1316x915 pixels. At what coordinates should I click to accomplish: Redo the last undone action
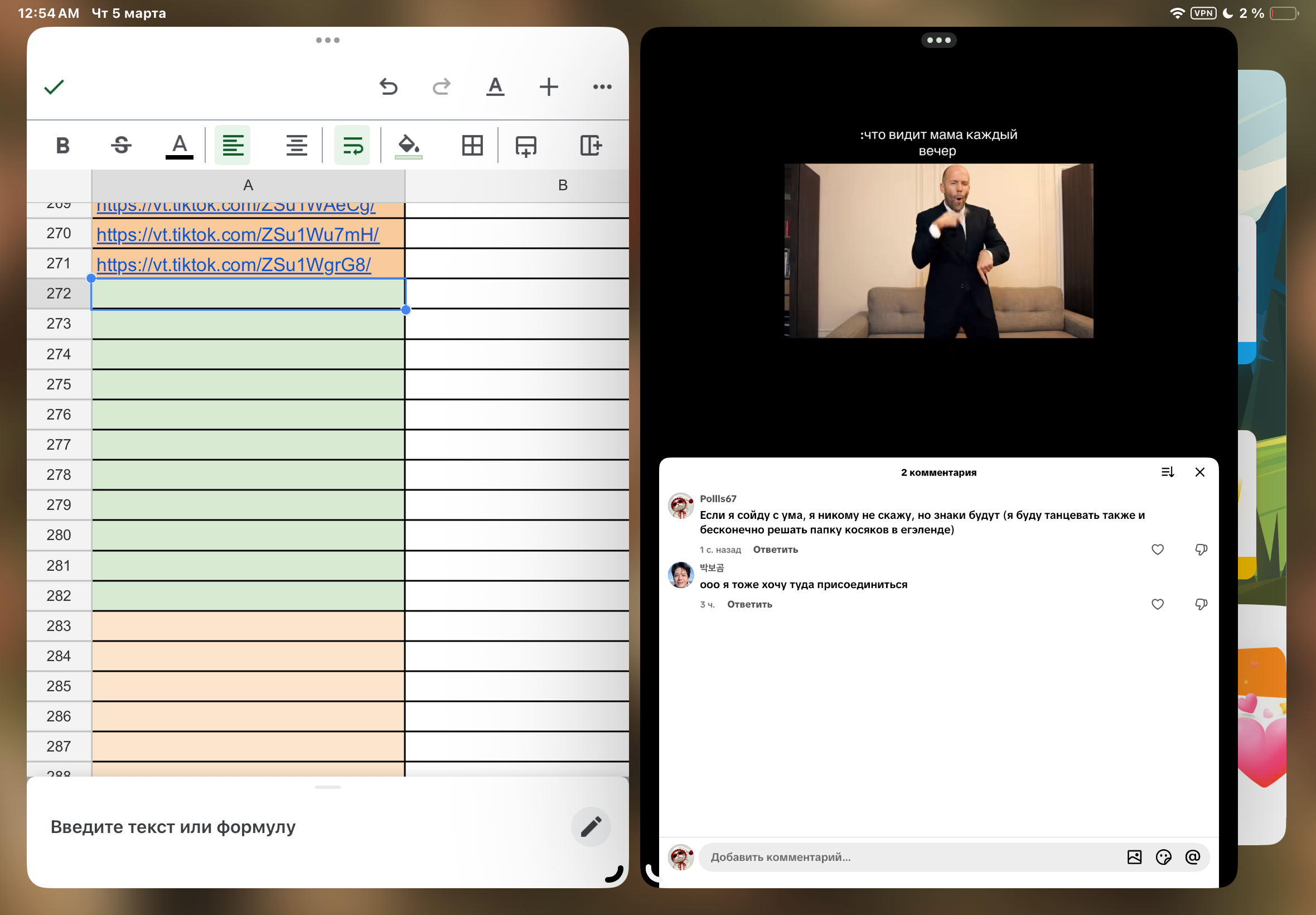[x=441, y=86]
